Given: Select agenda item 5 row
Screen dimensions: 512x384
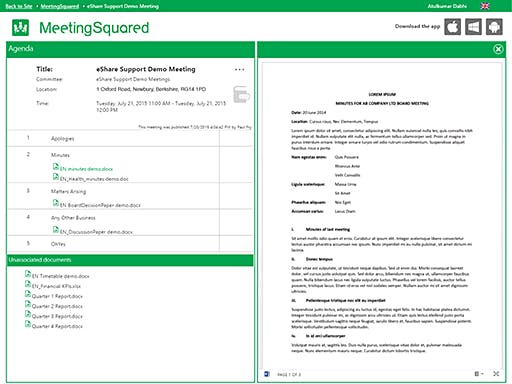Looking at the screenshot, I should click(130, 244).
